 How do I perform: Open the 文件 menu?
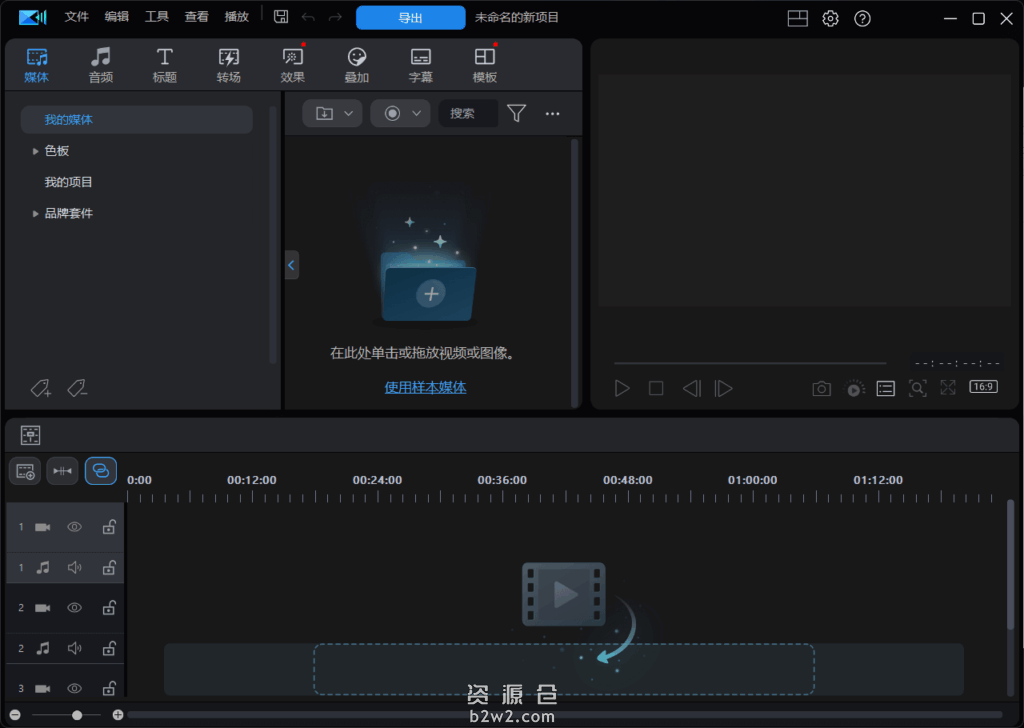(x=77, y=17)
